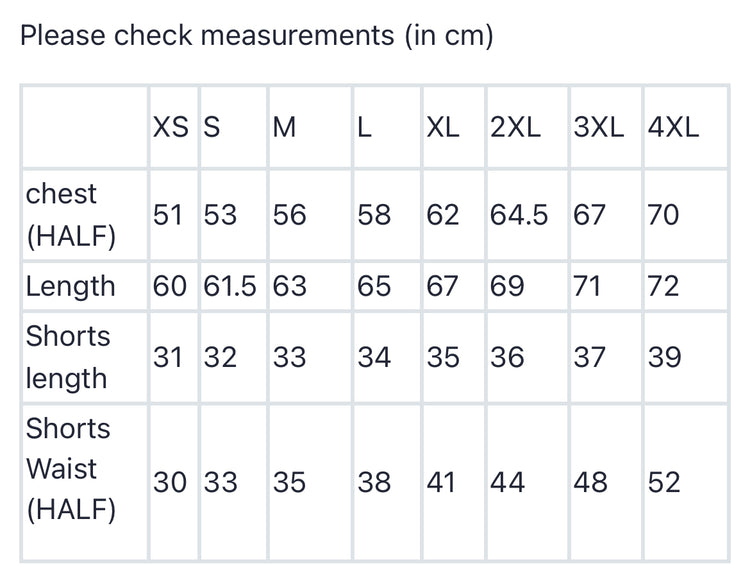Click the 64.5 chest measurement cell
Image resolution: width=750 pixels, height=571 pixels.
point(519,215)
